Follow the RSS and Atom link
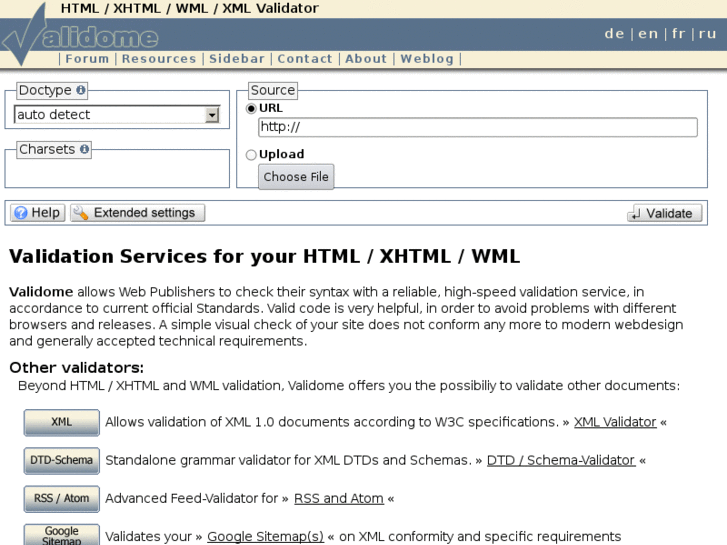Screen dimensions: 727x545 click(339, 498)
